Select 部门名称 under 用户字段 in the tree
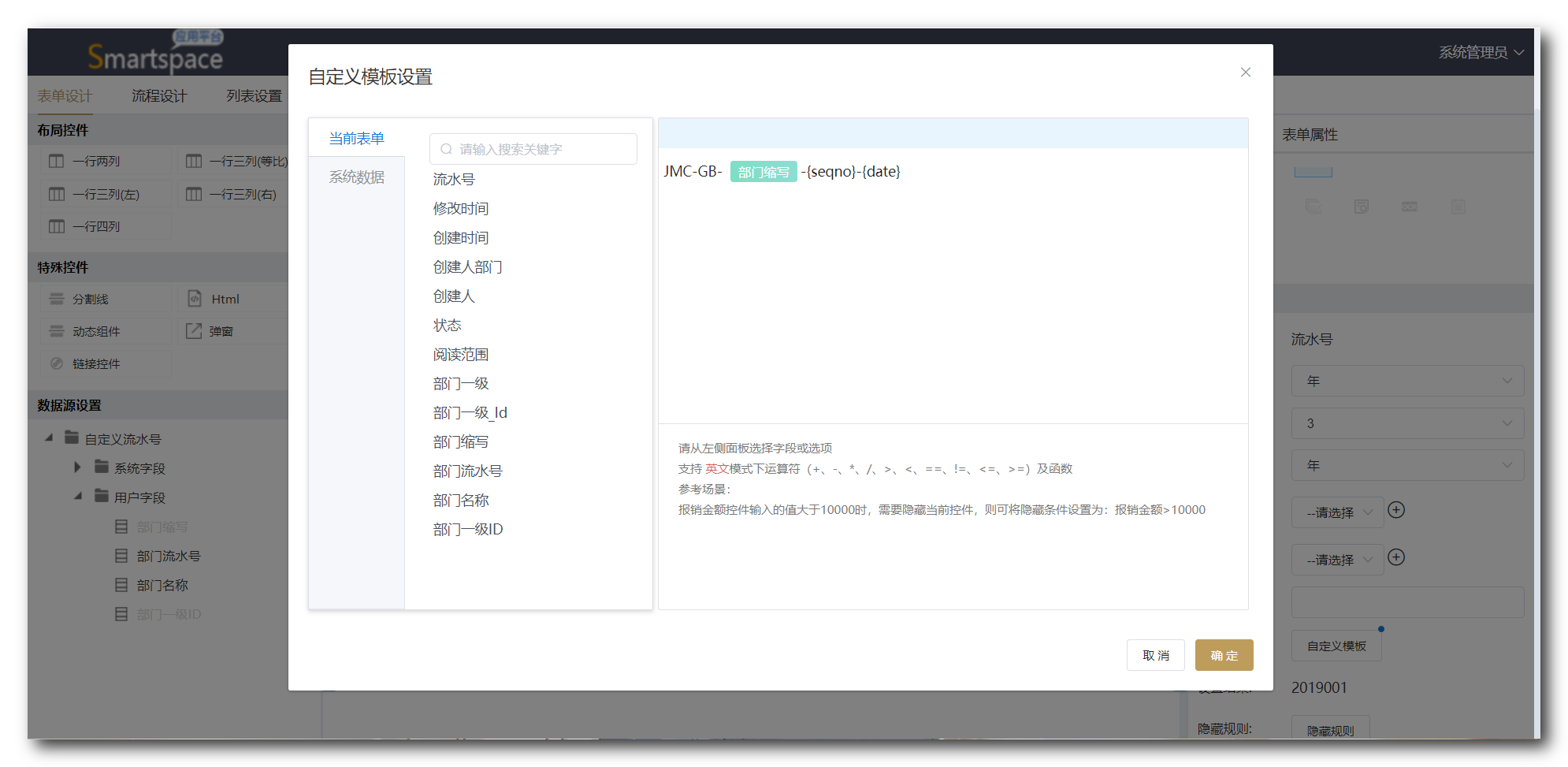 (162, 585)
